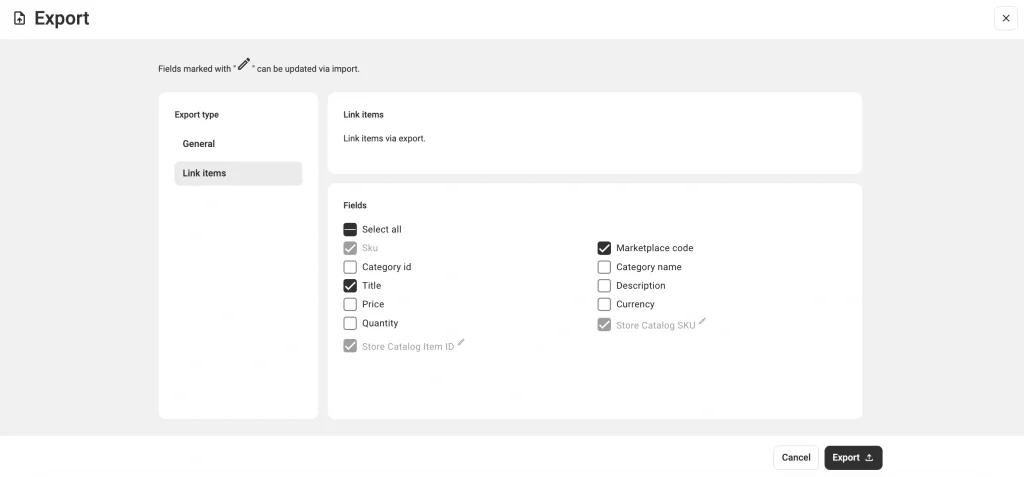The height and width of the screenshot is (477, 1024).
Task: Enable the Category name checkbox
Action: tap(604, 267)
